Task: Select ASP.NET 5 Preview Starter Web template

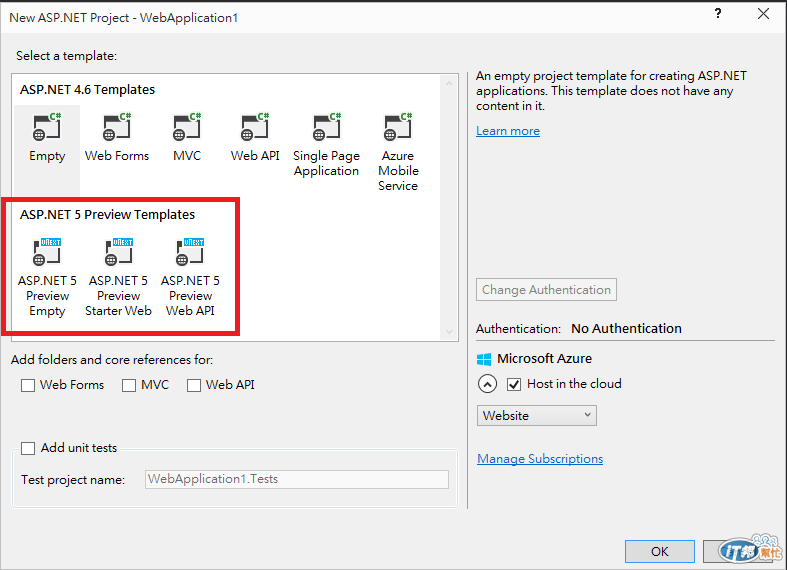Action: click(x=118, y=277)
